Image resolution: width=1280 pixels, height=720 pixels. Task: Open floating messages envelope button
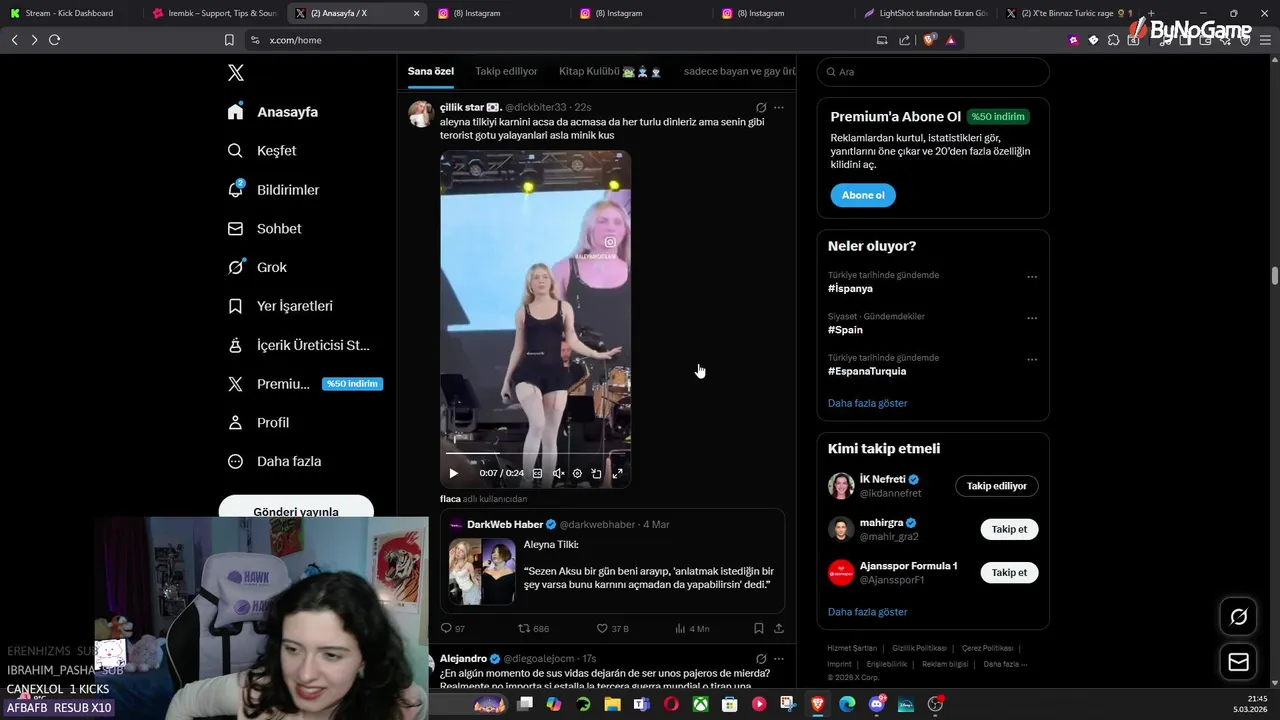(x=1238, y=662)
